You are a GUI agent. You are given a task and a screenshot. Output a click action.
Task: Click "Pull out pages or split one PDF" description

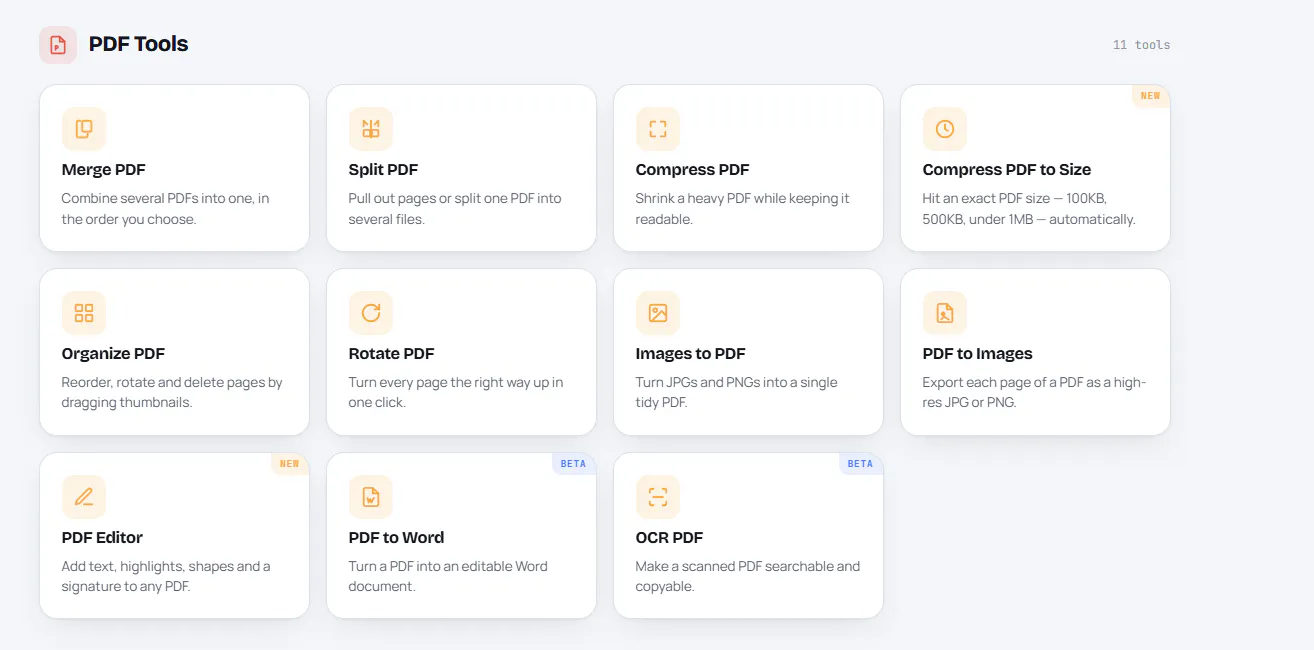455,209
